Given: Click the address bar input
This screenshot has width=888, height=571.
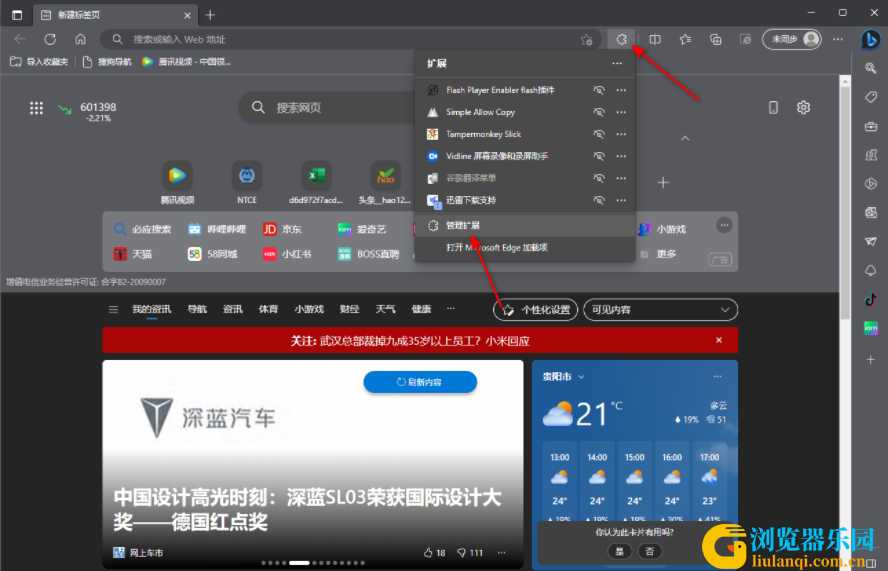Looking at the screenshot, I should coord(351,39).
